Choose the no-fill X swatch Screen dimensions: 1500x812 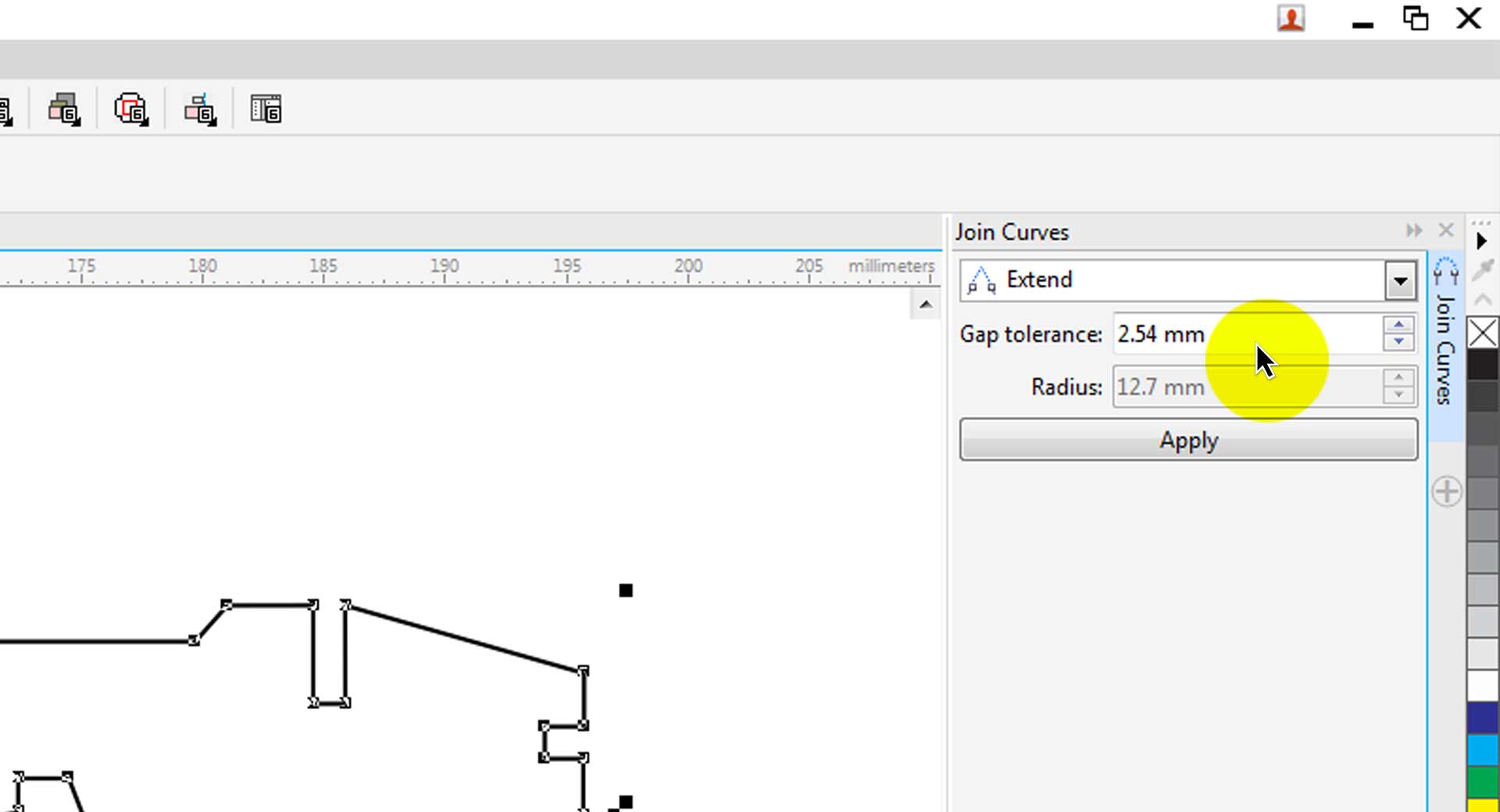pyautogui.click(x=1483, y=333)
